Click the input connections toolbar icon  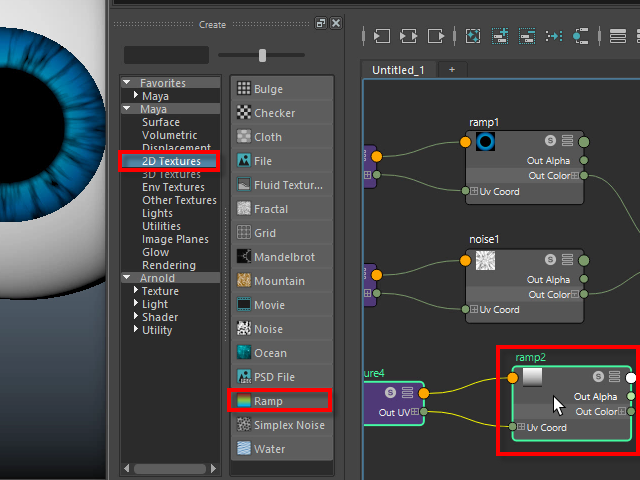point(382,35)
